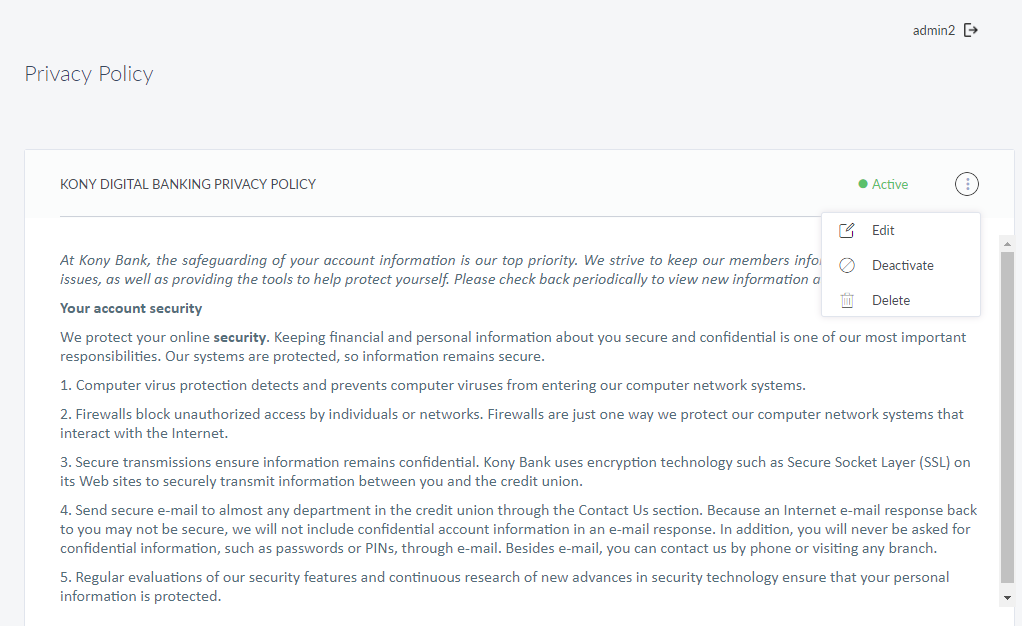Click the green Active status dot
Screen dimensions: 1022x626
pos(863,184)
